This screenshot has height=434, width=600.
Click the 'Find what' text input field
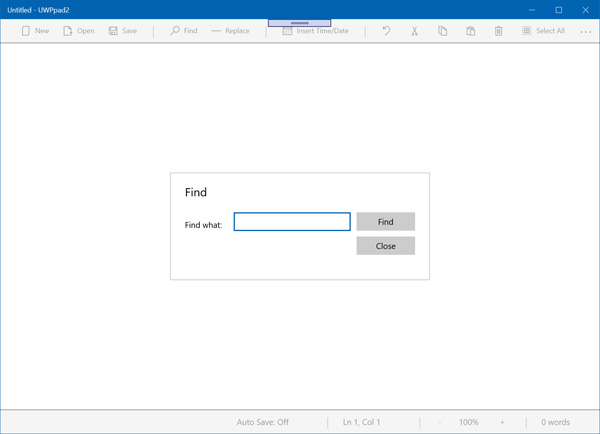292,222
